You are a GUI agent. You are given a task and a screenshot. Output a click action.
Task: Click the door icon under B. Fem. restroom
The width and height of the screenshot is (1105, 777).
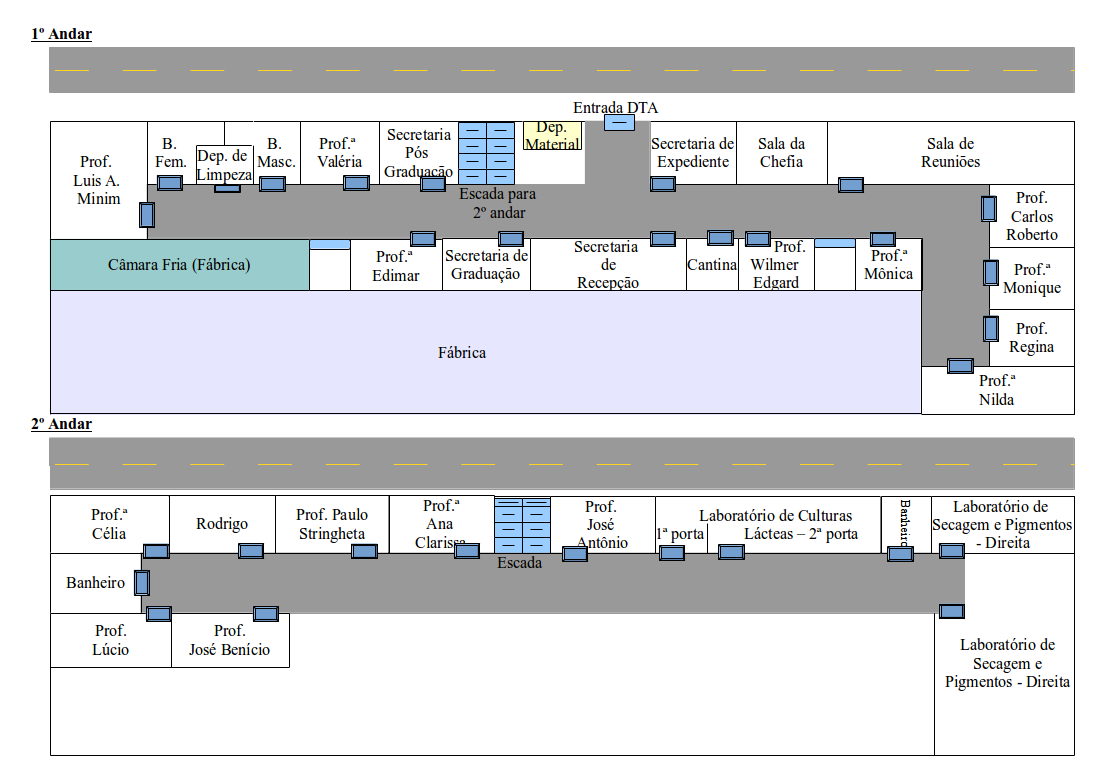point(169,183)
